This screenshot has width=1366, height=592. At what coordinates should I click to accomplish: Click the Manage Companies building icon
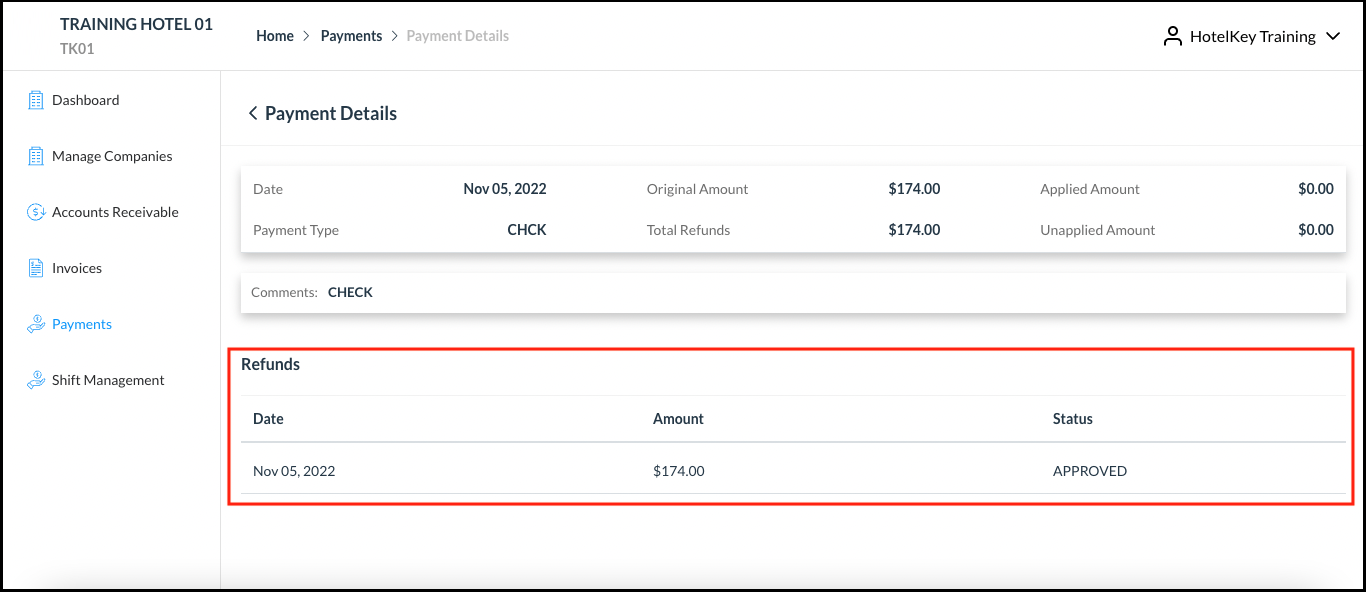(36, 156)
